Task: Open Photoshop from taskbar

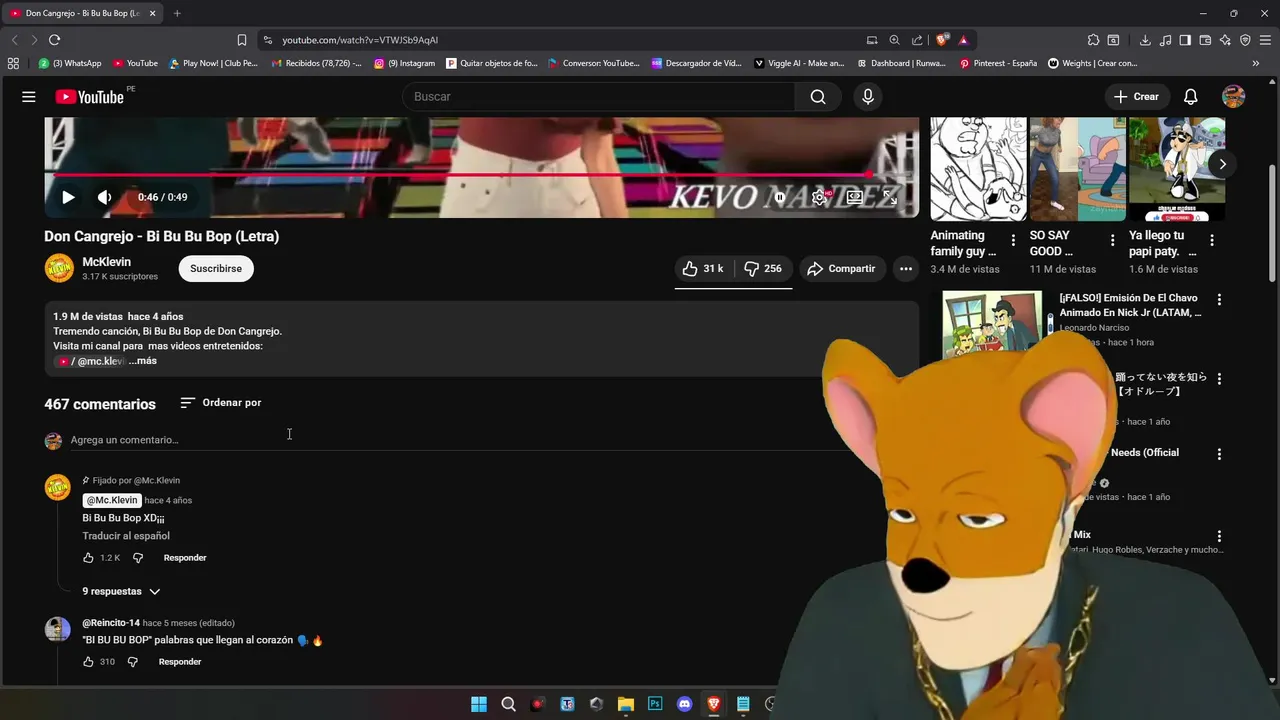Action: coord(655,704)
